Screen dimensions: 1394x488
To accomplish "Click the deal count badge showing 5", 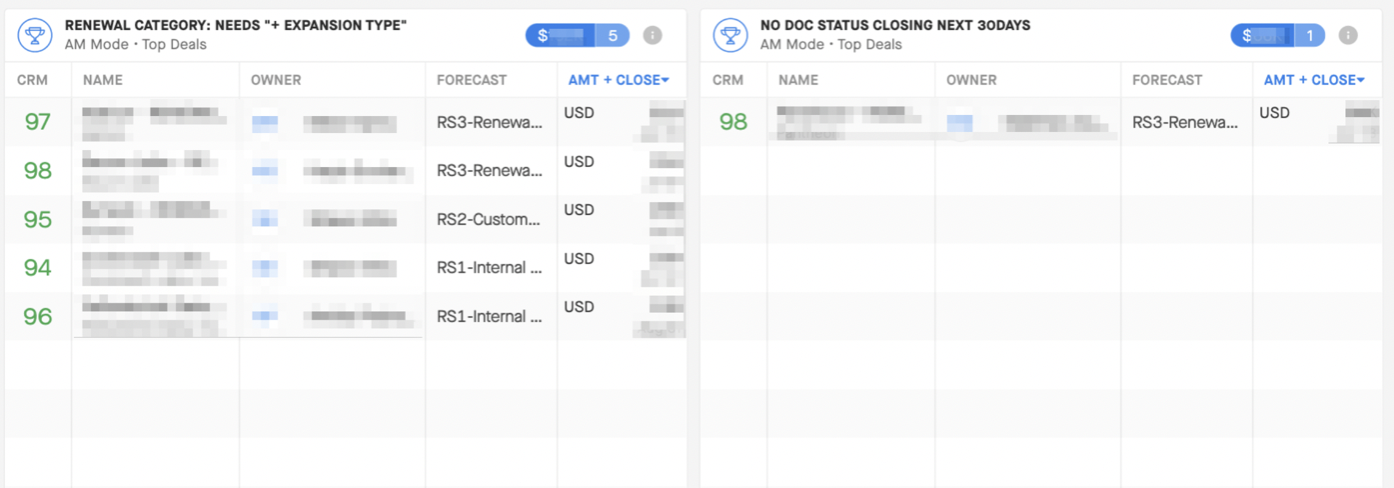I will coord(612,36).
